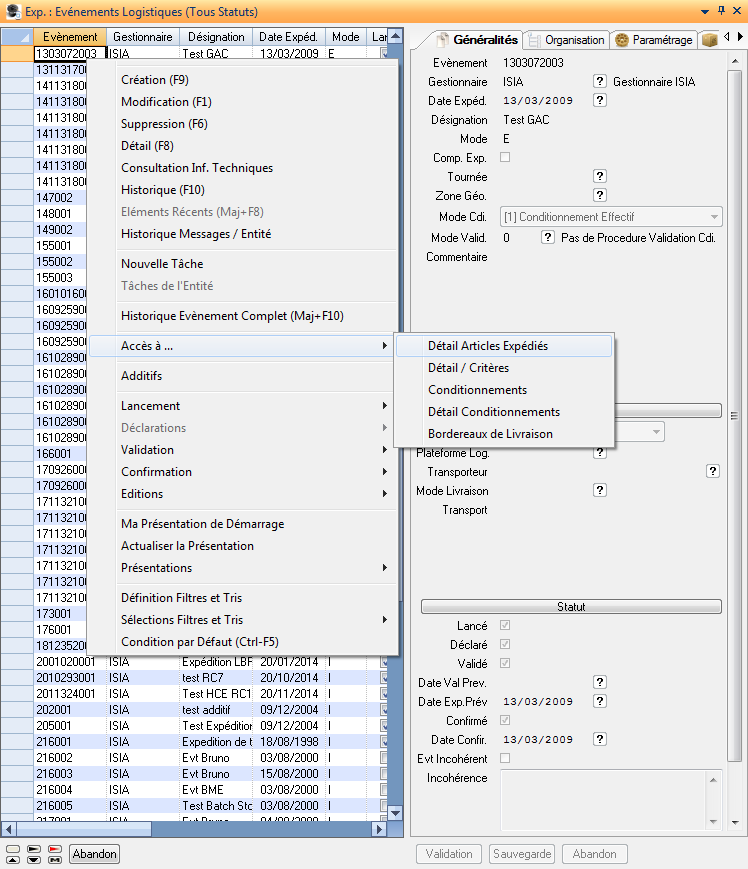Toggle the Evt Incohérent checkbox
Screen dimensions: 748x869
point(505,758)
